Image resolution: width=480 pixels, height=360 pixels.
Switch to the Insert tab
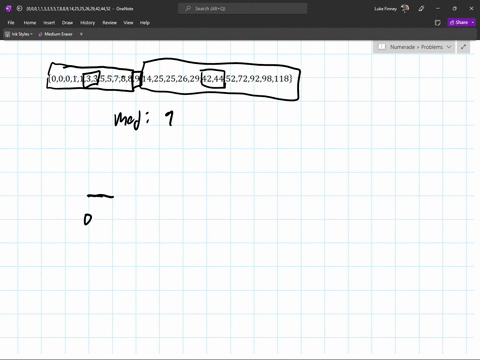pos(49,23)
